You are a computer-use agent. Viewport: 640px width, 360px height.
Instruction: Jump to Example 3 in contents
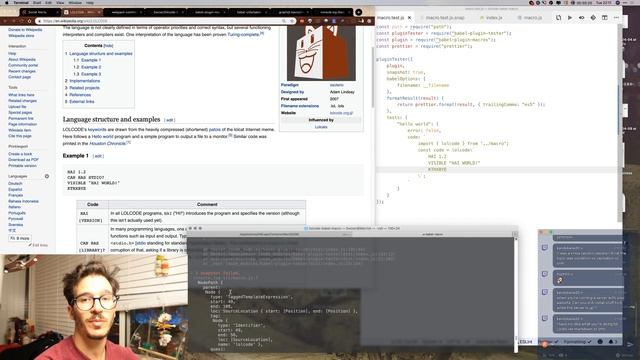[91, 74]
